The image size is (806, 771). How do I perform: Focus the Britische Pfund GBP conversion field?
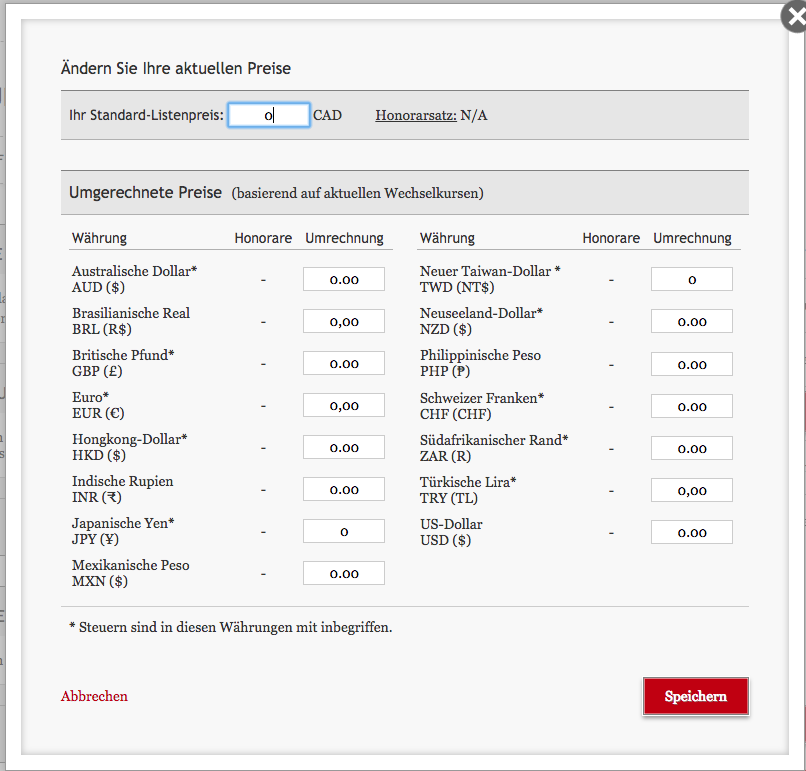tap(343, 363)
